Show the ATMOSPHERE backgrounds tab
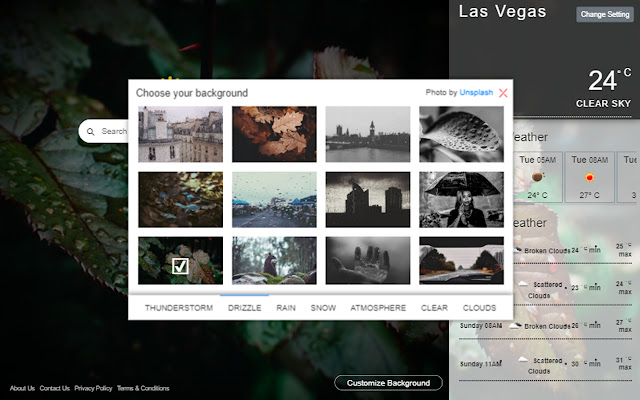This screenshot has width=640, height=400. click(378, 308)
